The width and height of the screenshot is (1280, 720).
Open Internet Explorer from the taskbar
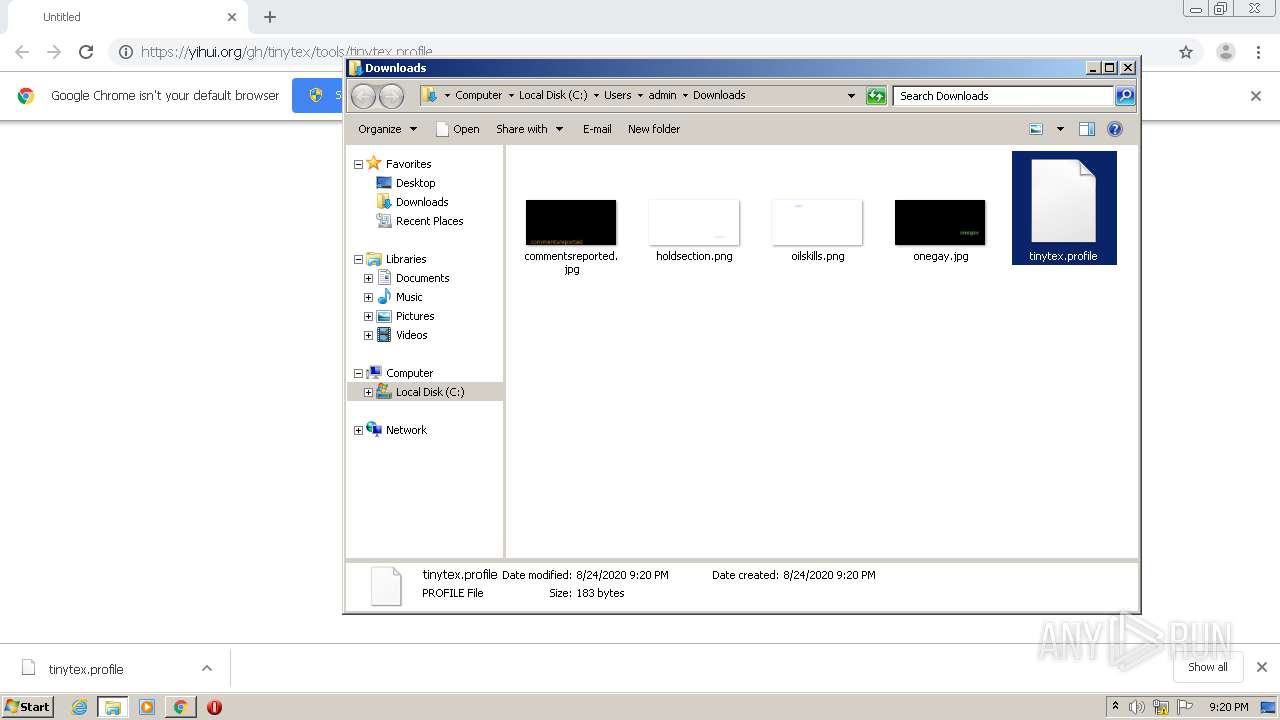[79, 707]
